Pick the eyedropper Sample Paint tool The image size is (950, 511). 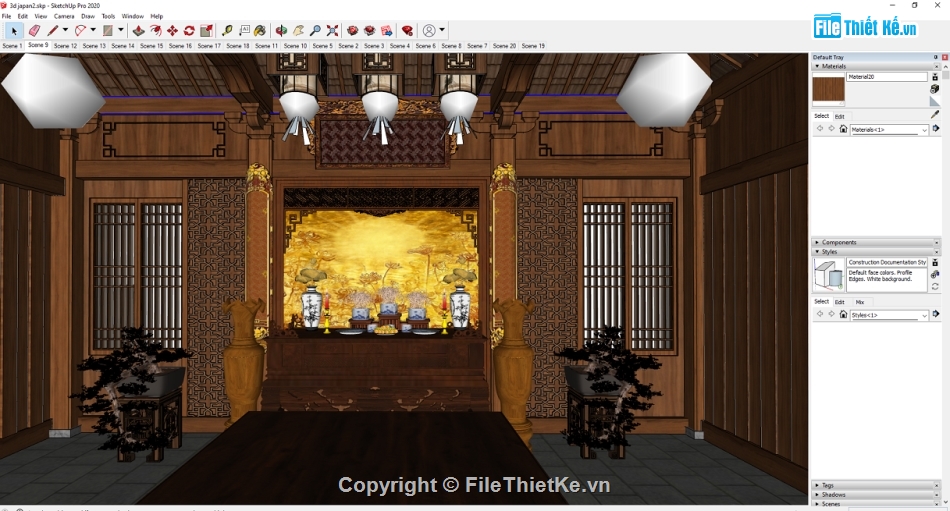[x=935, y=114]
